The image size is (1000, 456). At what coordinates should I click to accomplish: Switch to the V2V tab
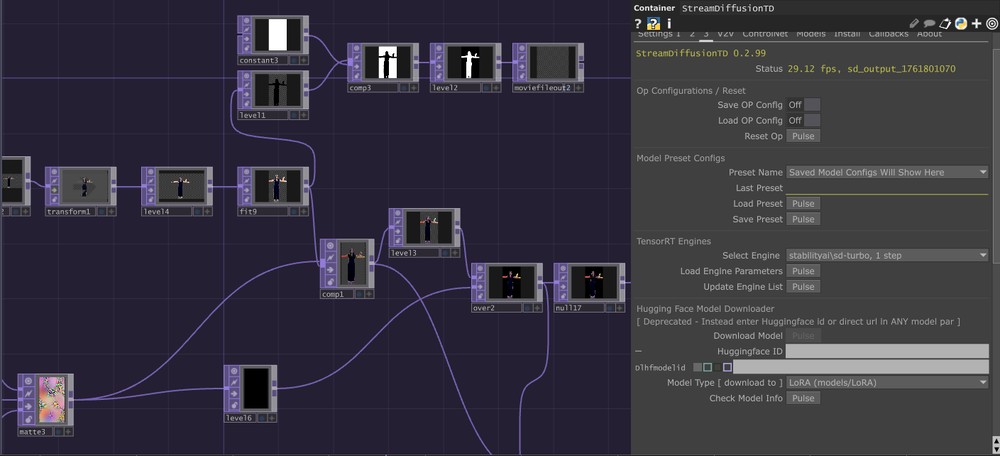tap(726, 34)
